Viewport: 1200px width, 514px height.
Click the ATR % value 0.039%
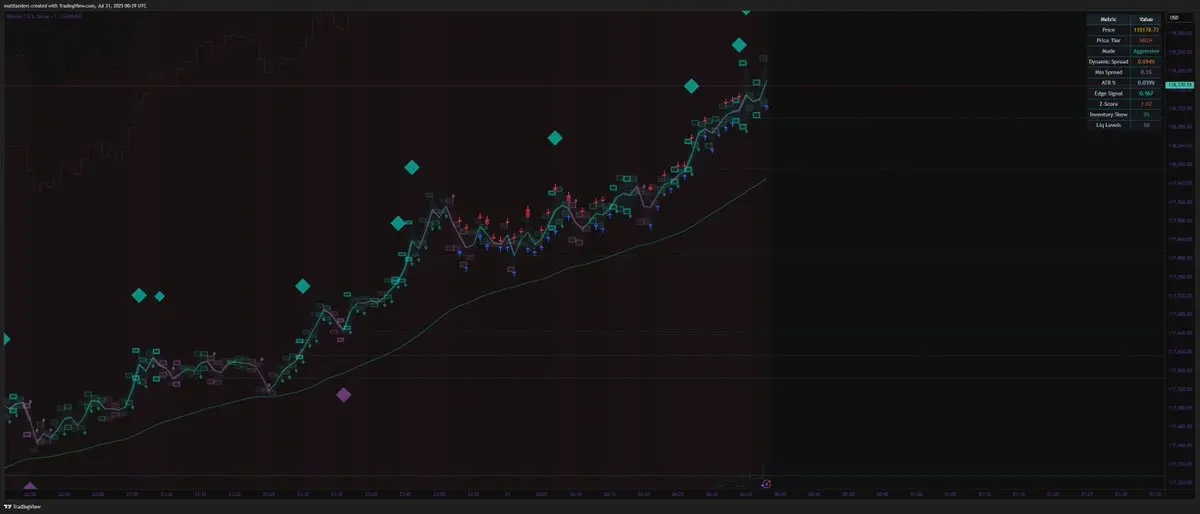(x=1145, y=83)
